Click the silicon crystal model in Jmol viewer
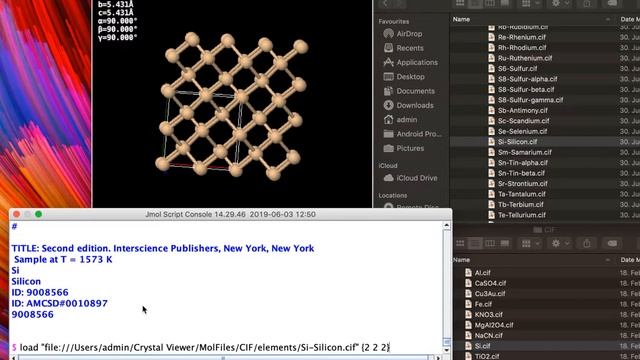This screenshot has width=640, height=360. 232,107
